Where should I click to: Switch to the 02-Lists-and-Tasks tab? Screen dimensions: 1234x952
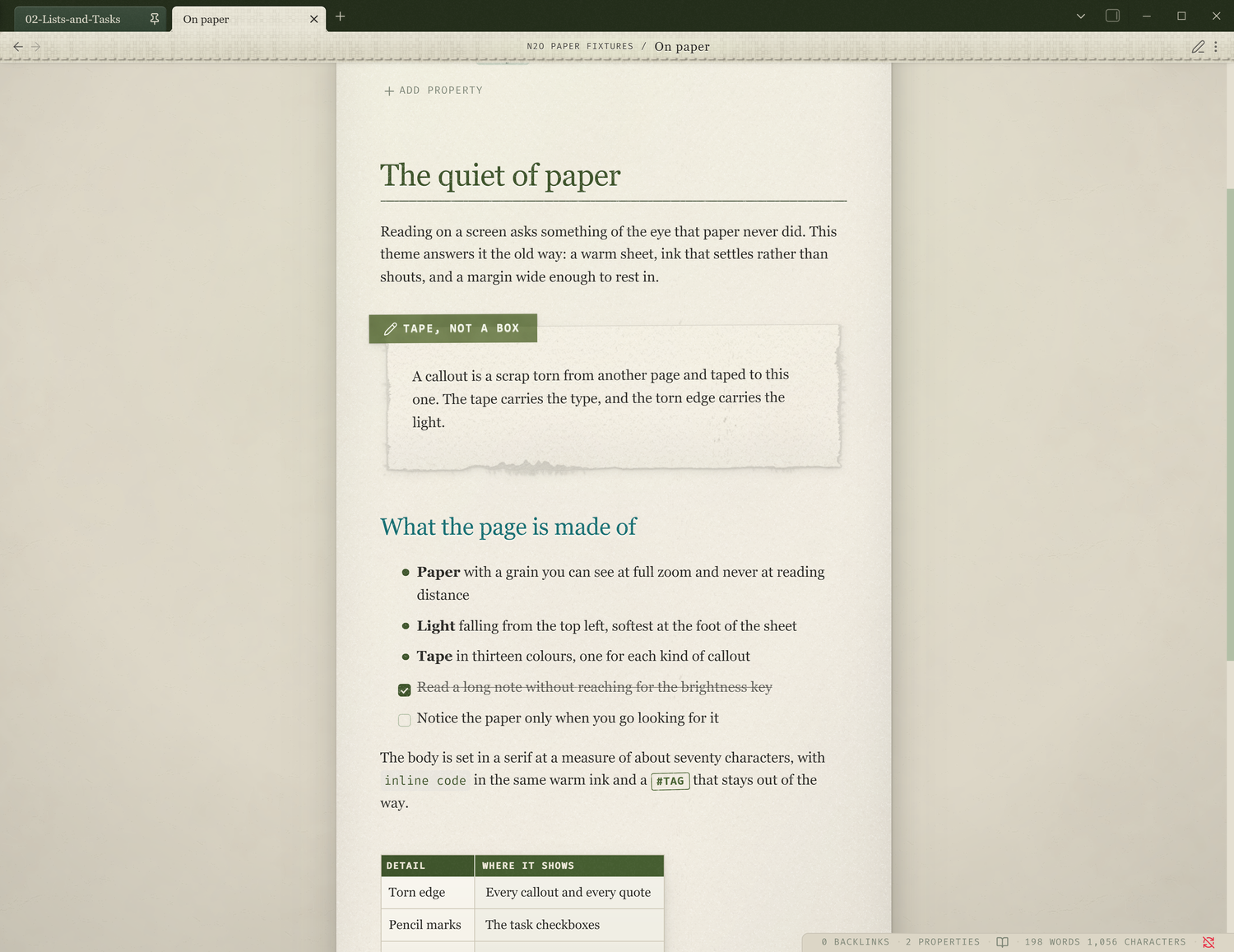coord(90,19)
